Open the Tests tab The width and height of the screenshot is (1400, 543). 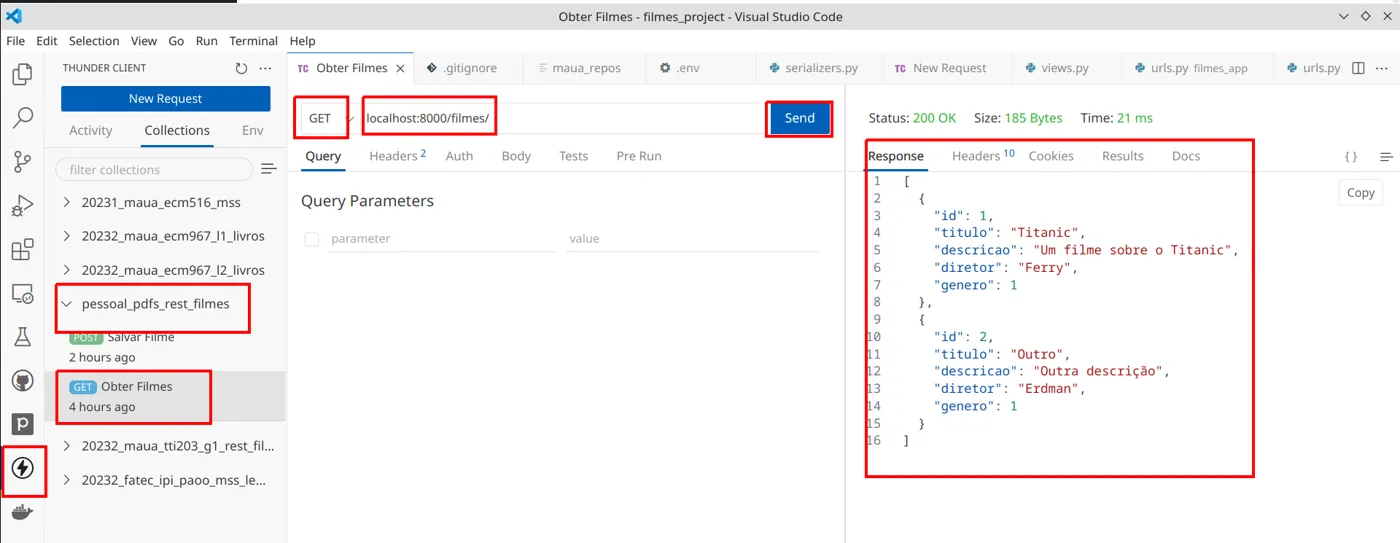573,156
